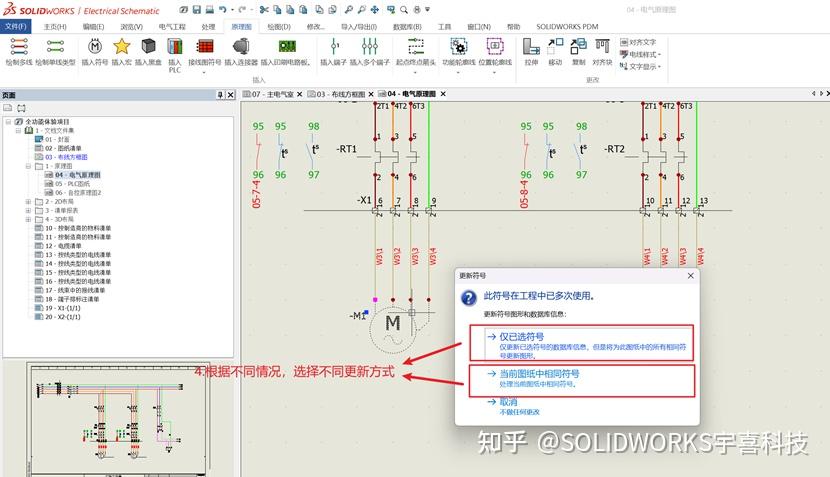This screenshot has height=477, width=830.
Task: Switch to the 电气工程 ribbon tab
Action: click(172, 26)
